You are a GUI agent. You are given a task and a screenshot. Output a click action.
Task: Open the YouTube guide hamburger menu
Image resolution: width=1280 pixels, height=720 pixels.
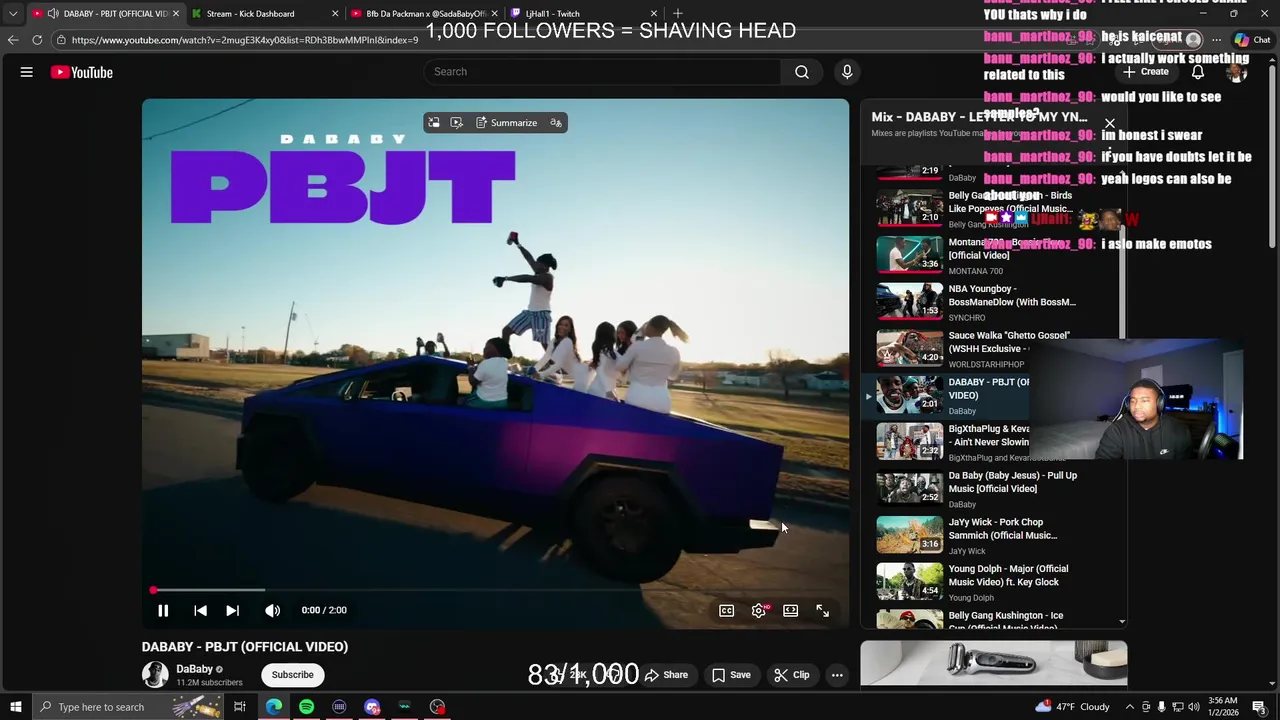point(27,72)
